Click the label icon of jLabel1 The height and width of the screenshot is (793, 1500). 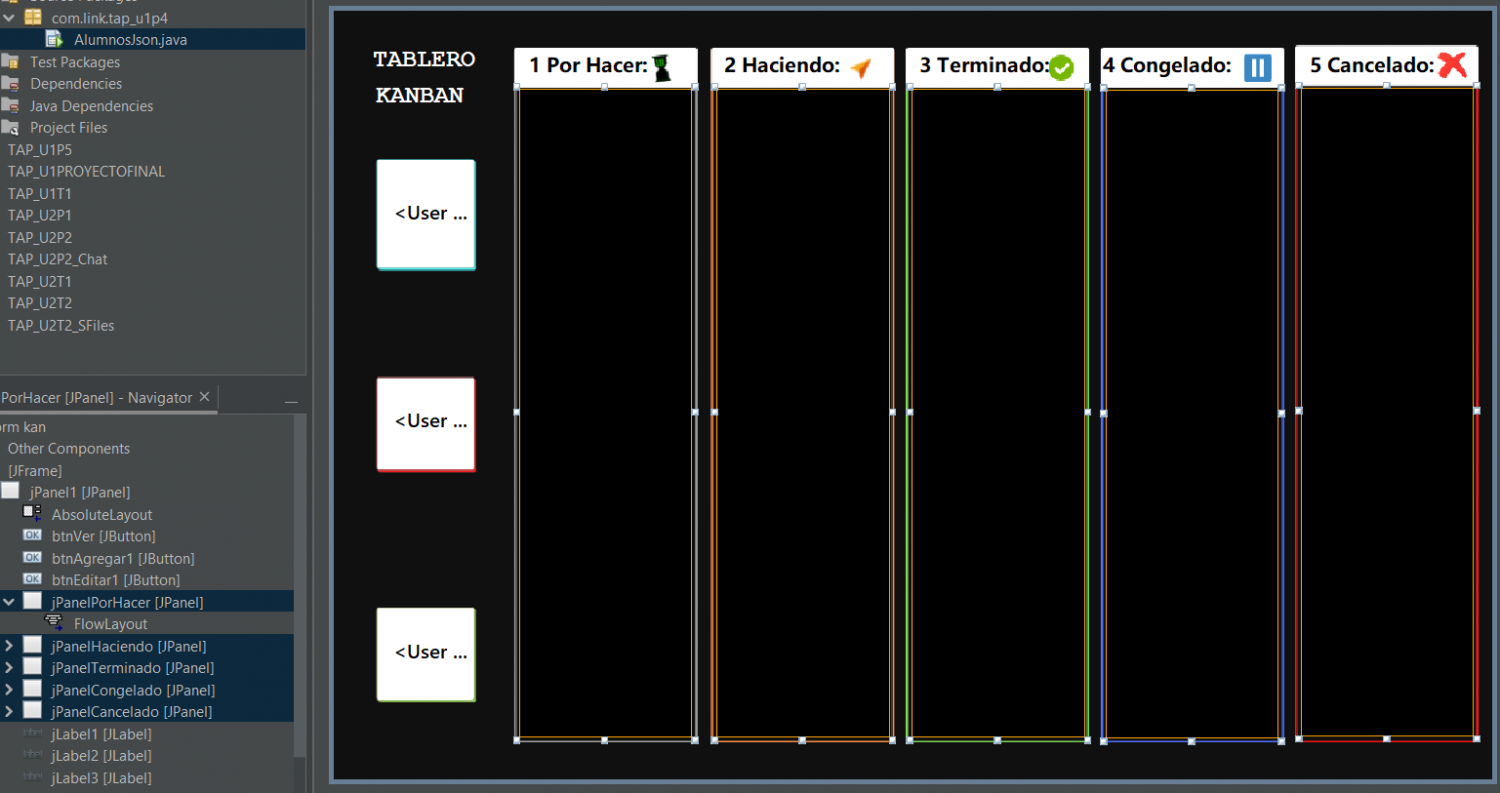(32, 734)
